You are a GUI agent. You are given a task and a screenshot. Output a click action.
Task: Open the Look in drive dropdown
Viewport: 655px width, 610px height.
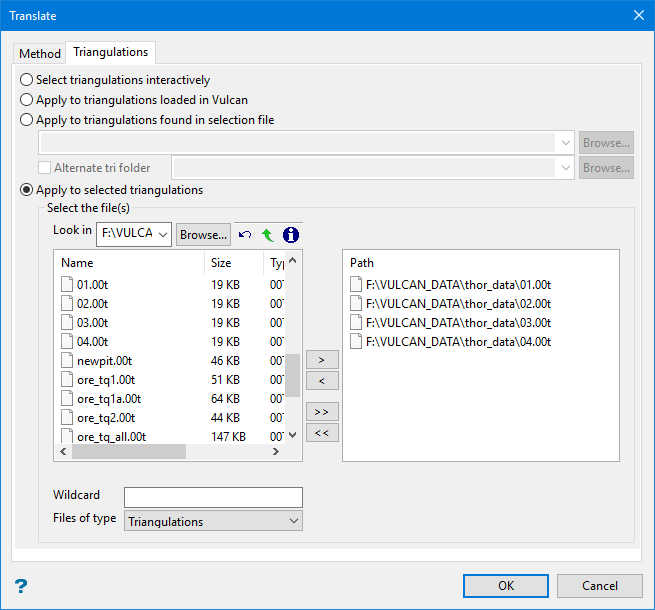coord(134,234)
